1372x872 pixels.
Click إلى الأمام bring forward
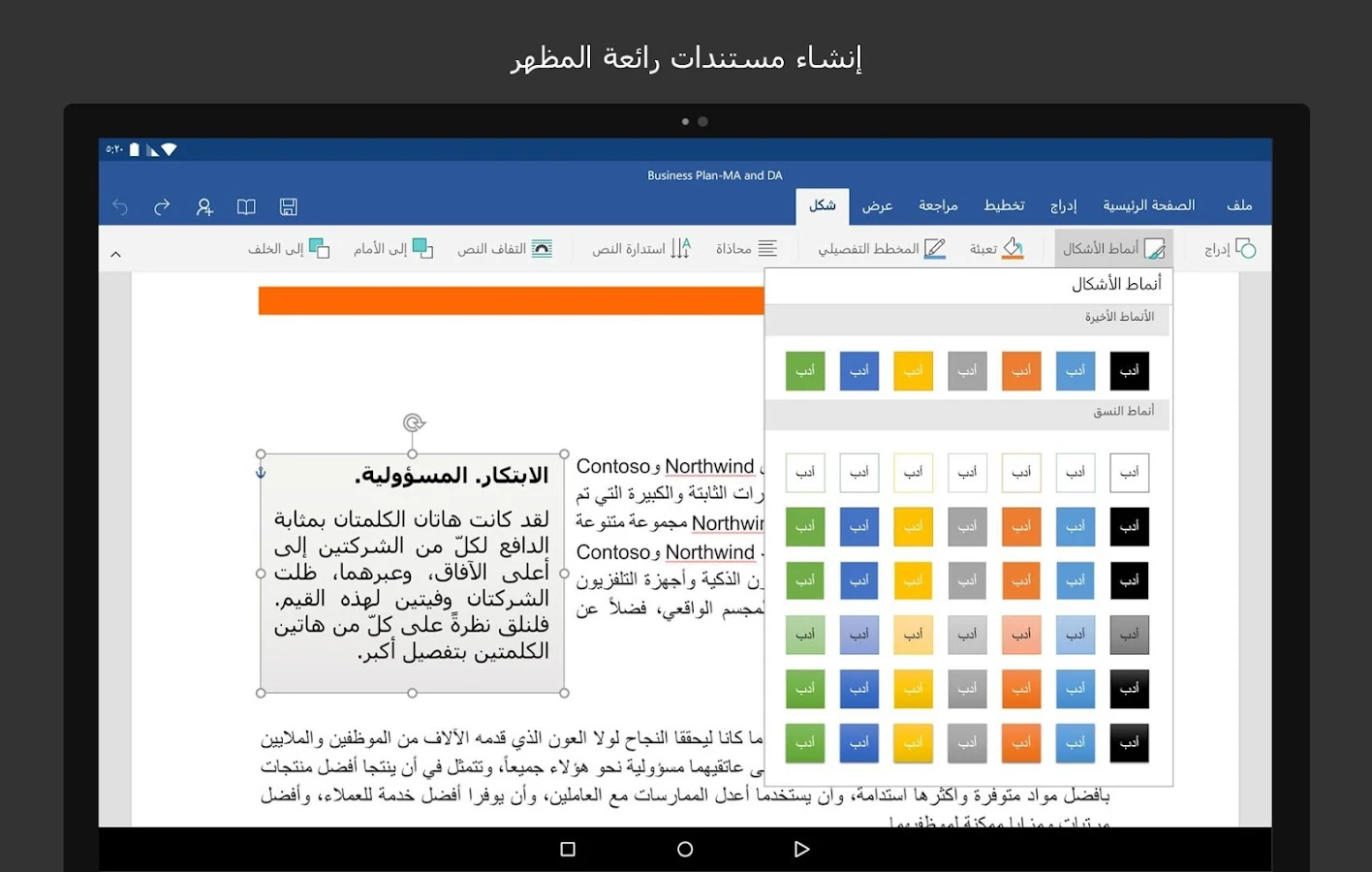coord(393,249)
